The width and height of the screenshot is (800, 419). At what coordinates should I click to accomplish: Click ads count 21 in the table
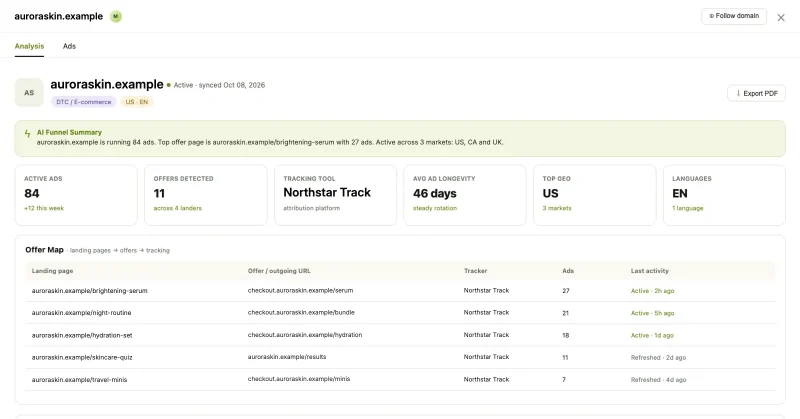(x=565, y=313)
